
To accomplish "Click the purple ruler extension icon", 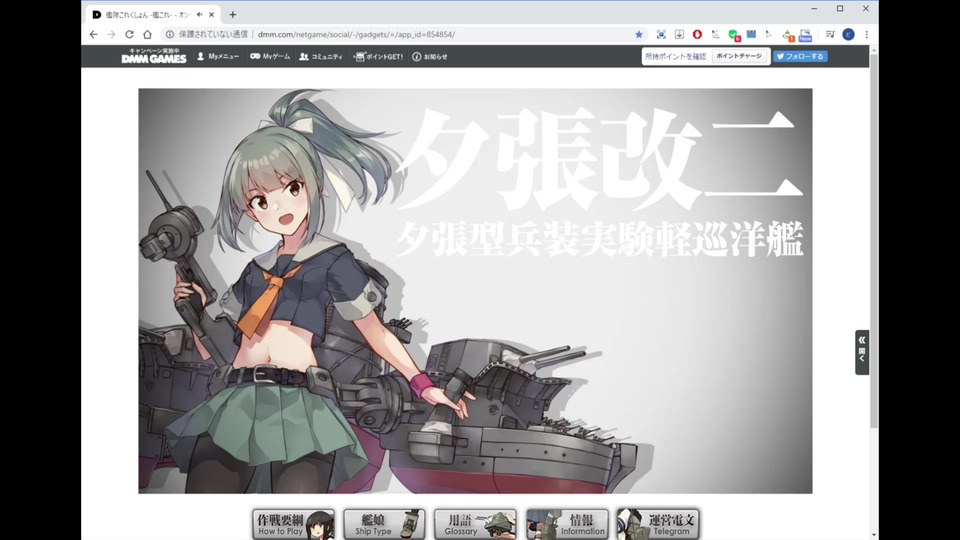I will [x=715, y=34].
